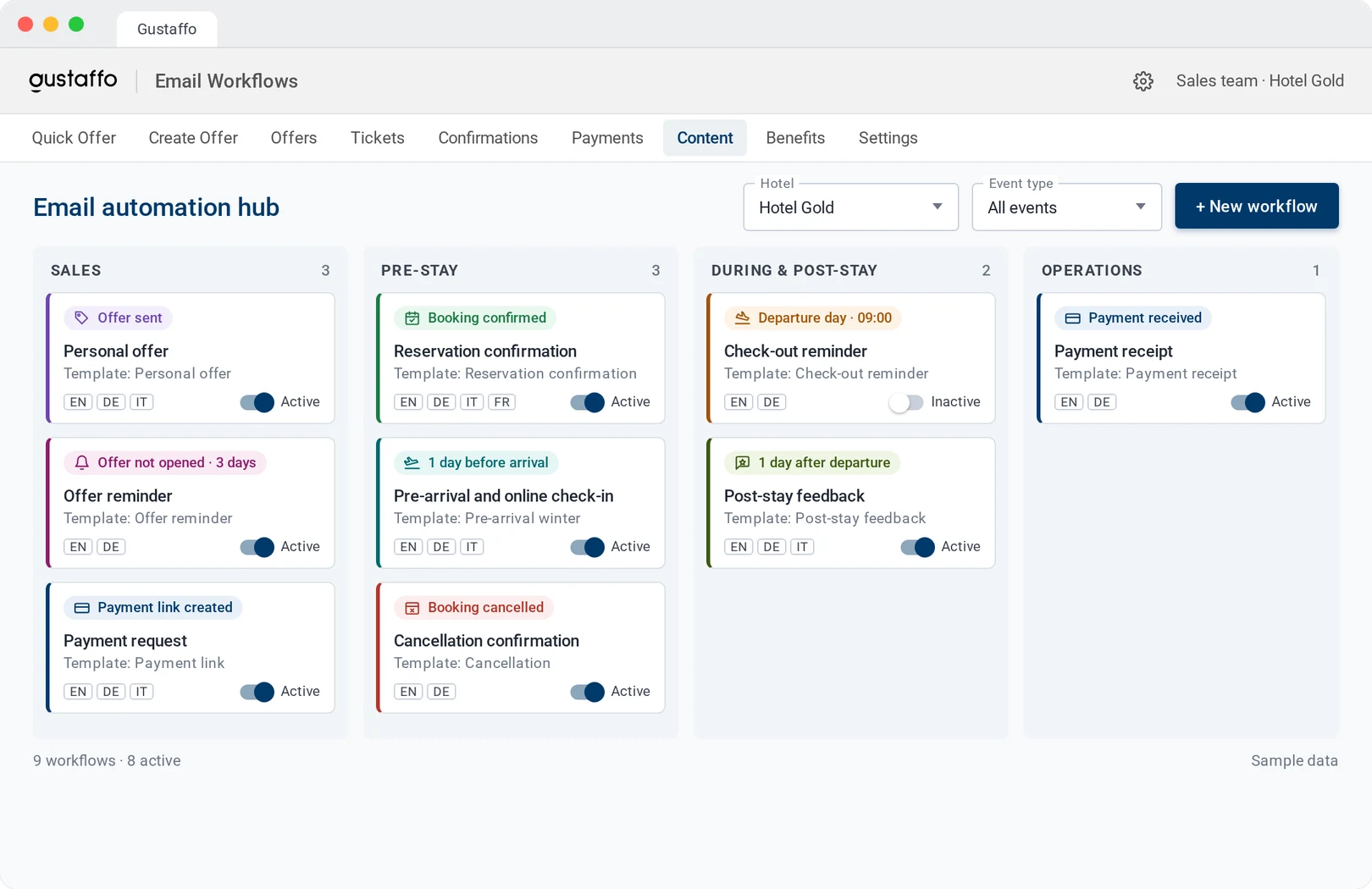Toggle the Reservation confirmation switch
The image size is (1372, 889).
click(x=587, y=402)
